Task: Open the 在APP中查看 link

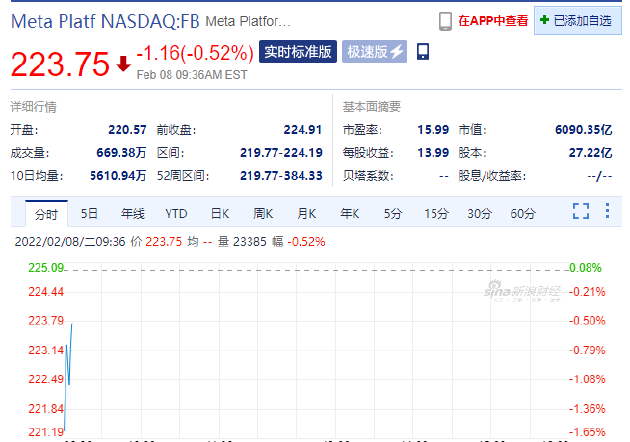Action: [x=493, y=21]
